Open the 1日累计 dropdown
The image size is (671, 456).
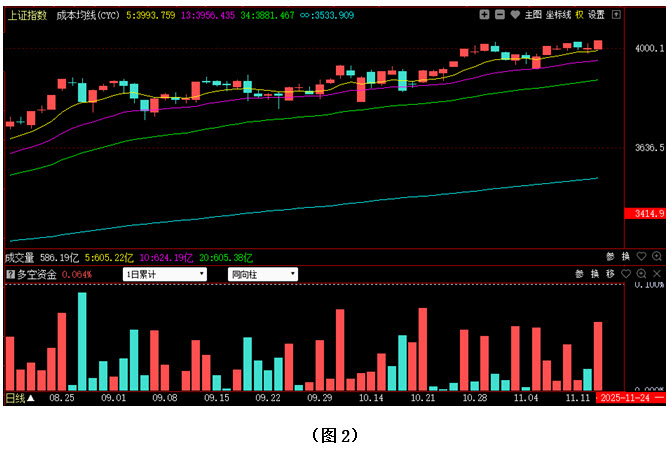[165, 274]
